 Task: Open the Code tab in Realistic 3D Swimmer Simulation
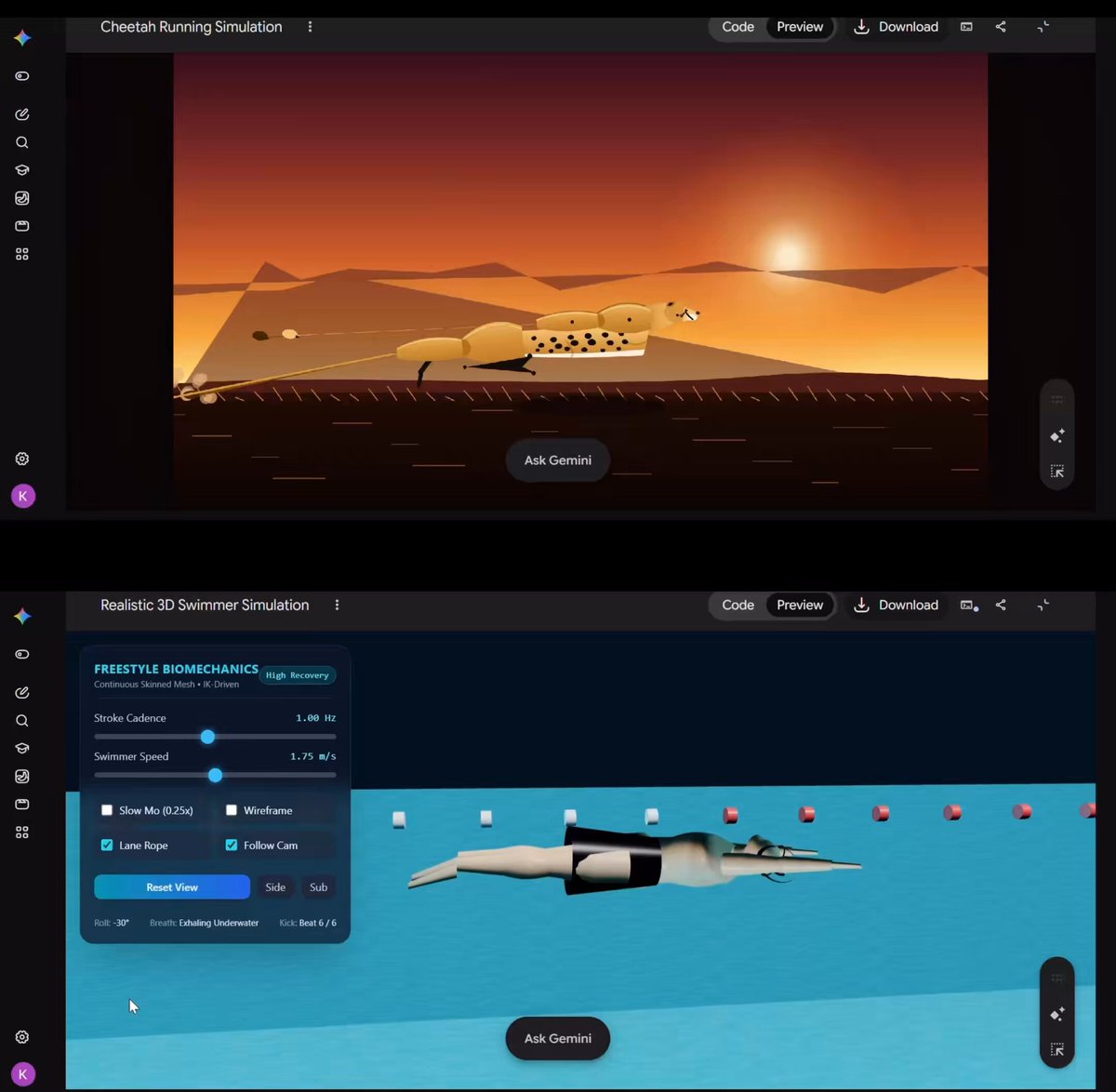pyautogui.click(x=737, y=606)
